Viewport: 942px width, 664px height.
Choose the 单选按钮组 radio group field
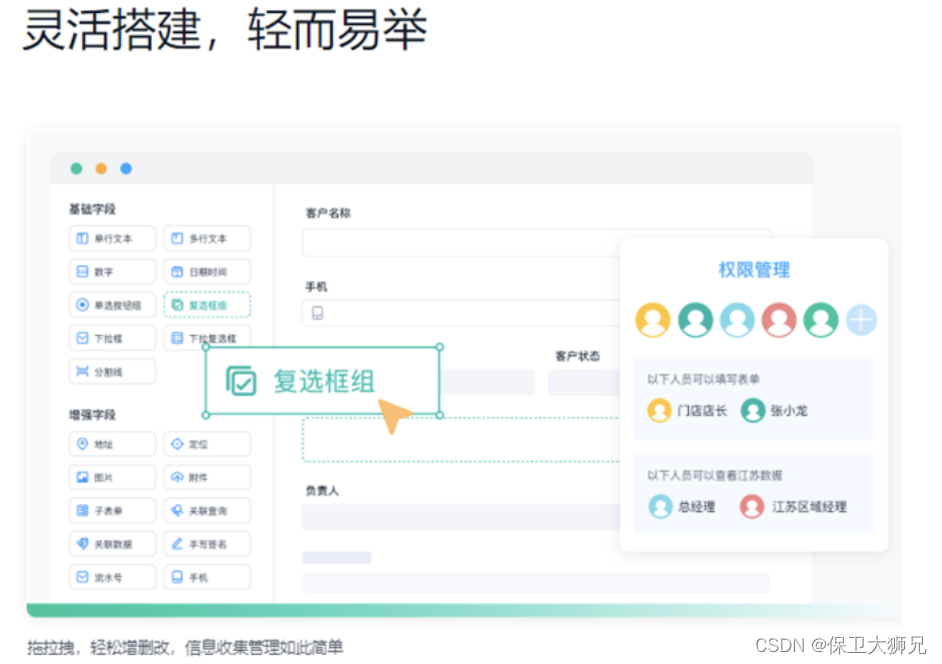click(x=112, y=305)
